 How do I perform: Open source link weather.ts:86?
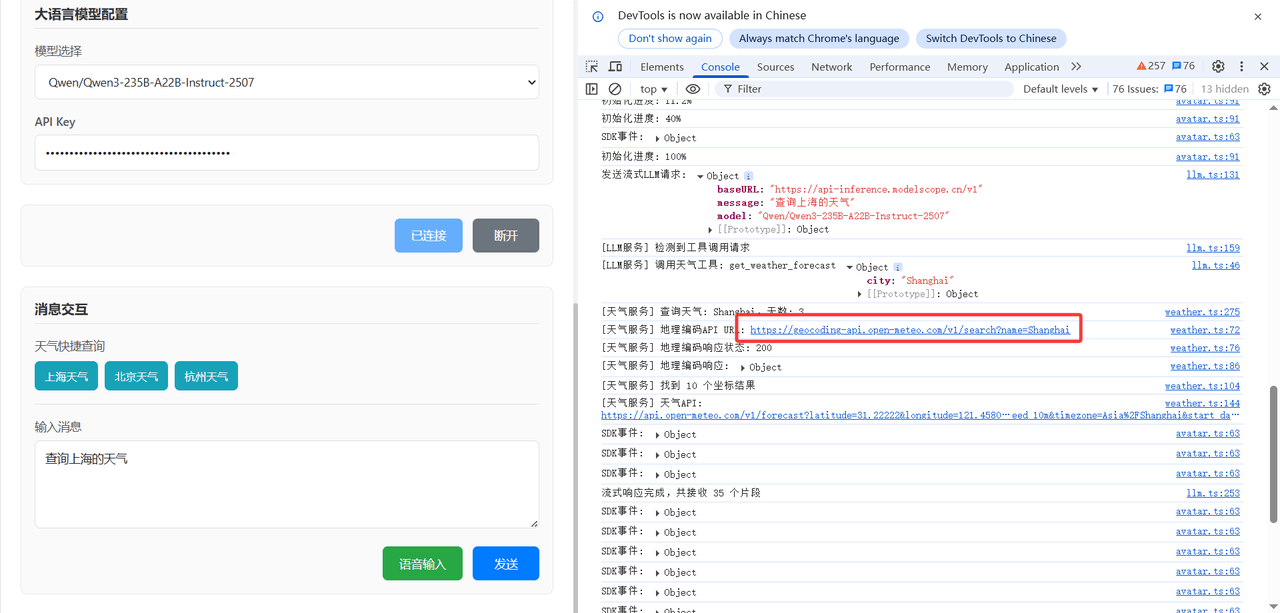click(1205, 366)
